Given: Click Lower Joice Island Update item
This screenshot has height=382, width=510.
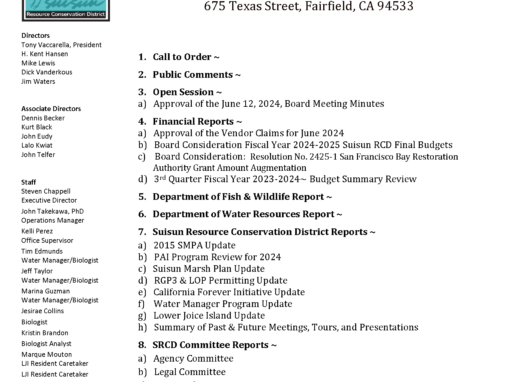Looking at the screenshot, I should [x=209, y=315].
